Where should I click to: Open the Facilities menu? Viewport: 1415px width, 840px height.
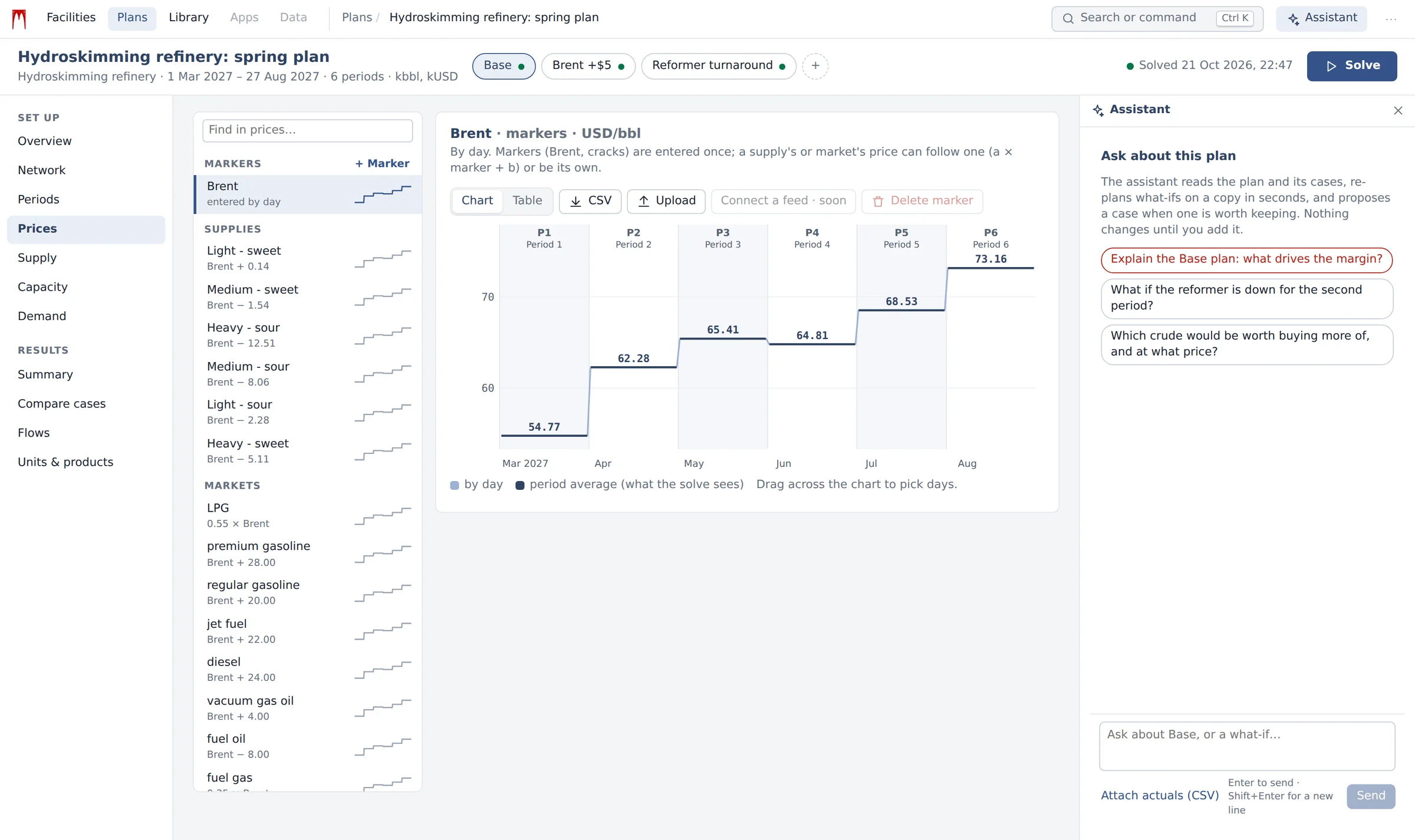[71, 18]
